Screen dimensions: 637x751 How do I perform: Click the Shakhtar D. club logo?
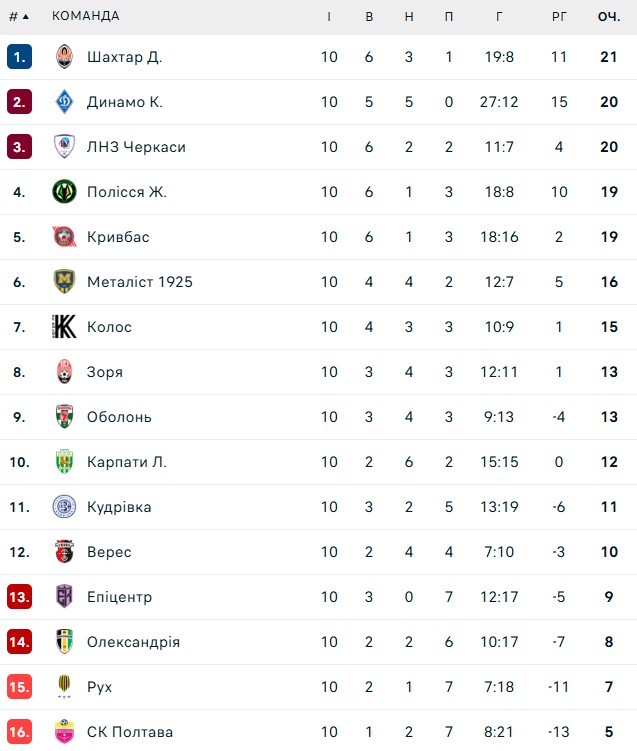64,57
